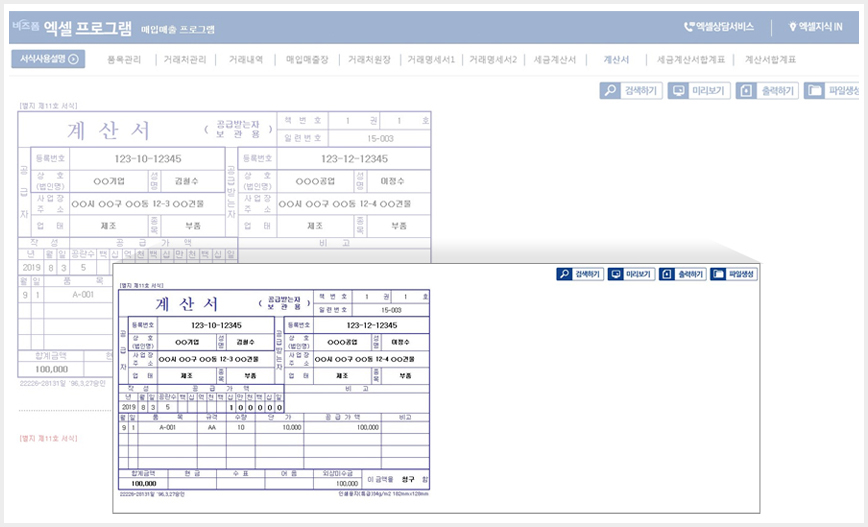The image size is (868, 527).
Task: Go to the 세금계산서 tab
Action: [555, 59]
